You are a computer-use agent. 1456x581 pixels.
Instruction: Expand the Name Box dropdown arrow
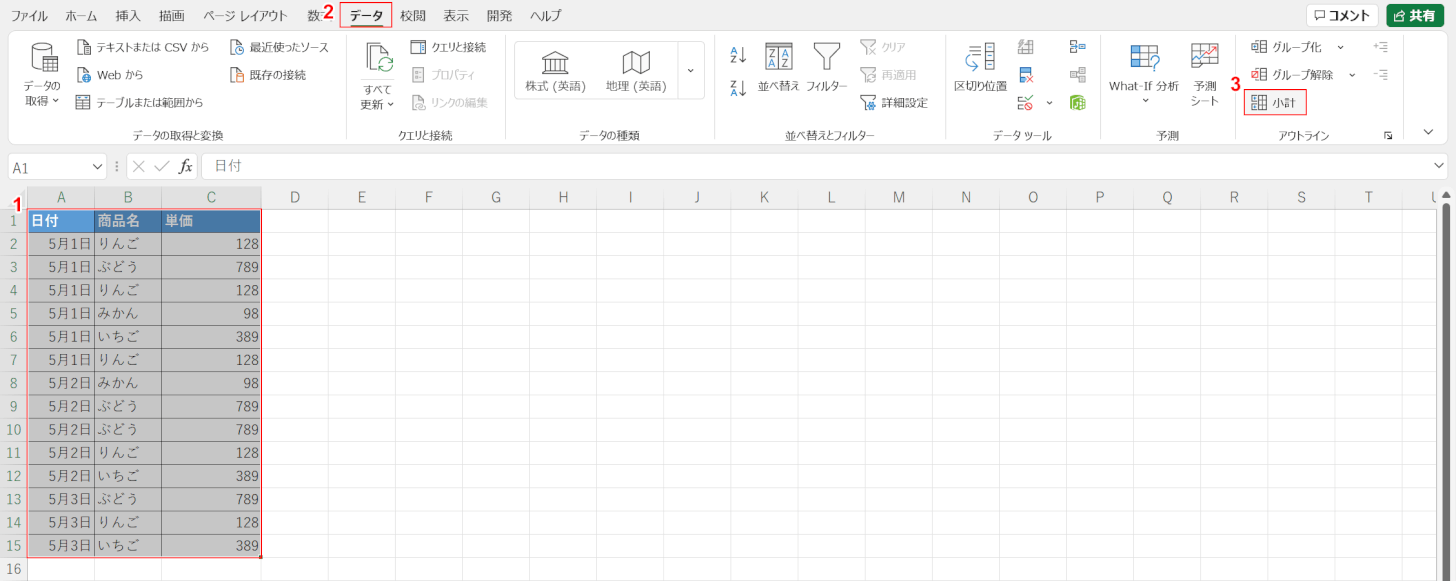click(98, 167)
